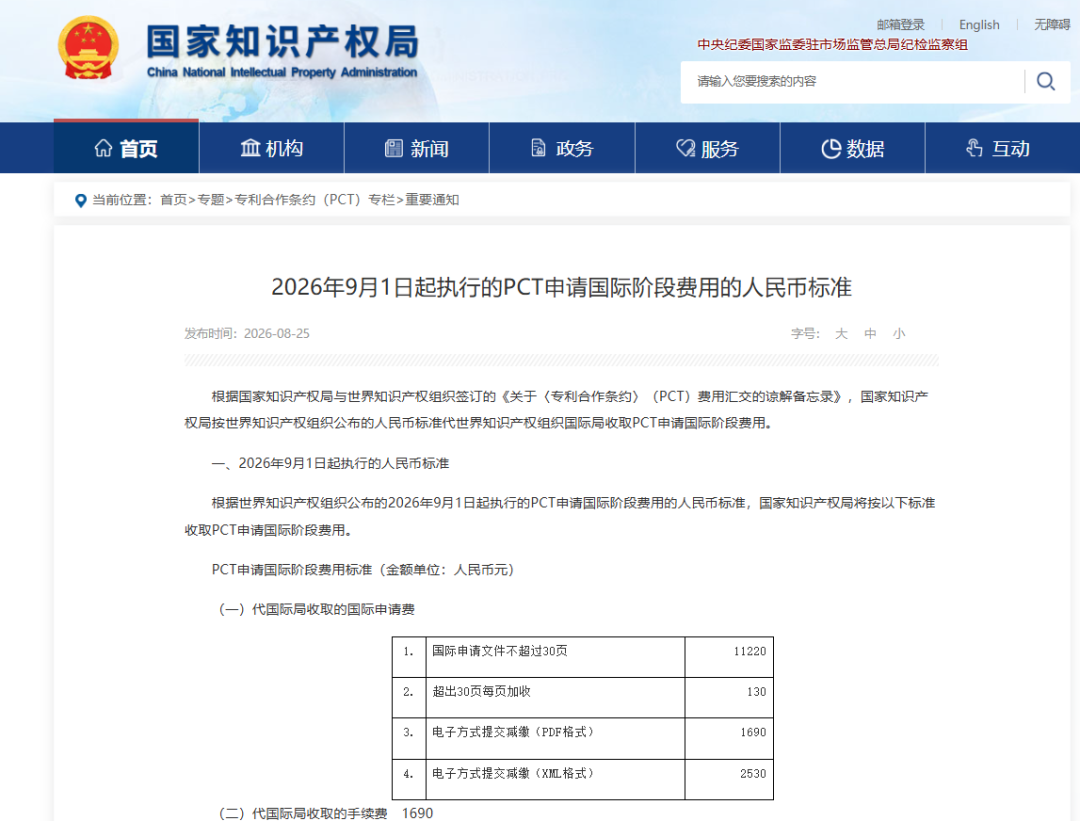Select the 数据 navigation tab
The image size is (1080, 821).
pyautogui.click(x=853, y=147)
